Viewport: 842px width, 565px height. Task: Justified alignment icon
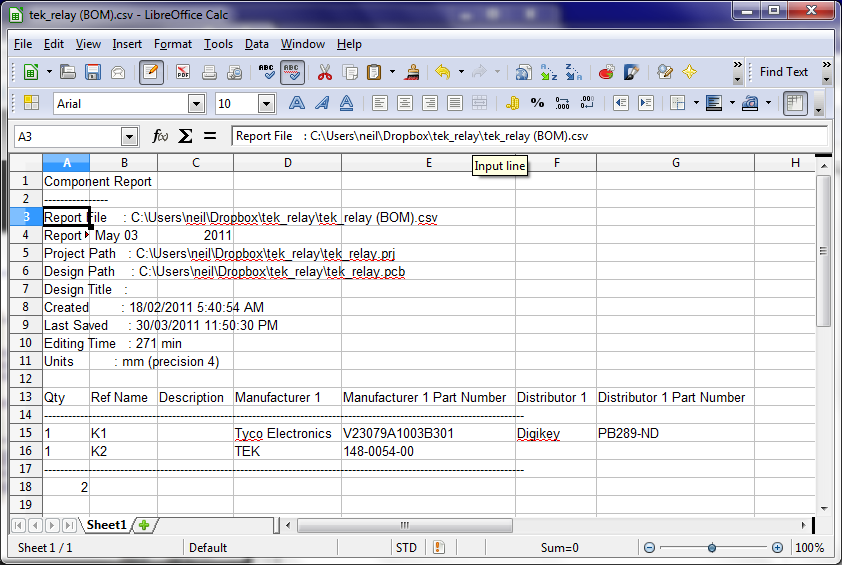(x=455, y=103)
